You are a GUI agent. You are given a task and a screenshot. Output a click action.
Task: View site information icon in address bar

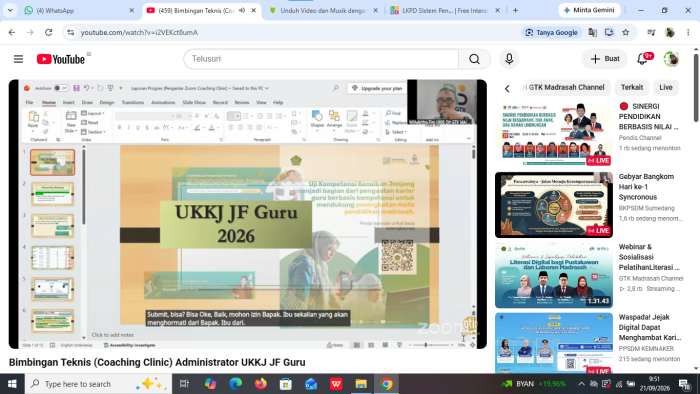(x=70, y=32)
